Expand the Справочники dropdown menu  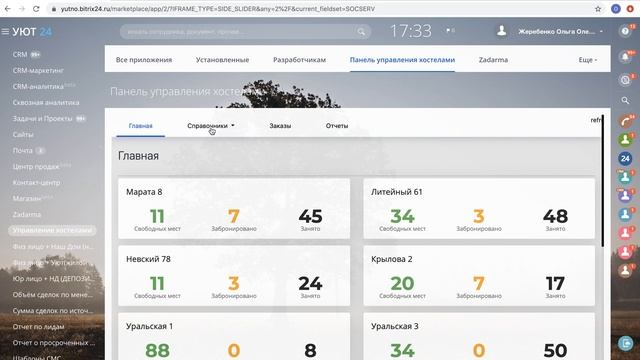pos(211,126)
